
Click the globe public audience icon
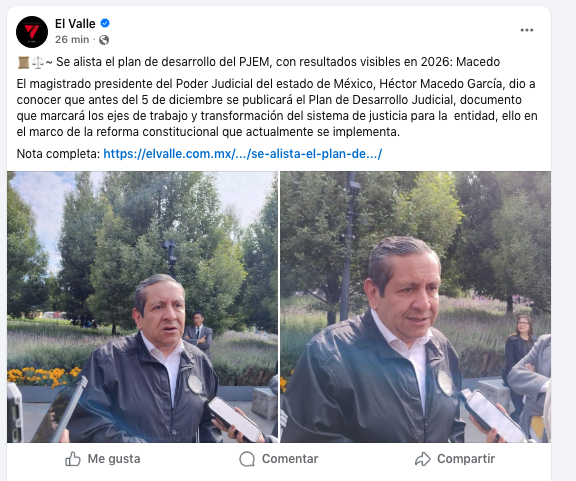[104, 40]
